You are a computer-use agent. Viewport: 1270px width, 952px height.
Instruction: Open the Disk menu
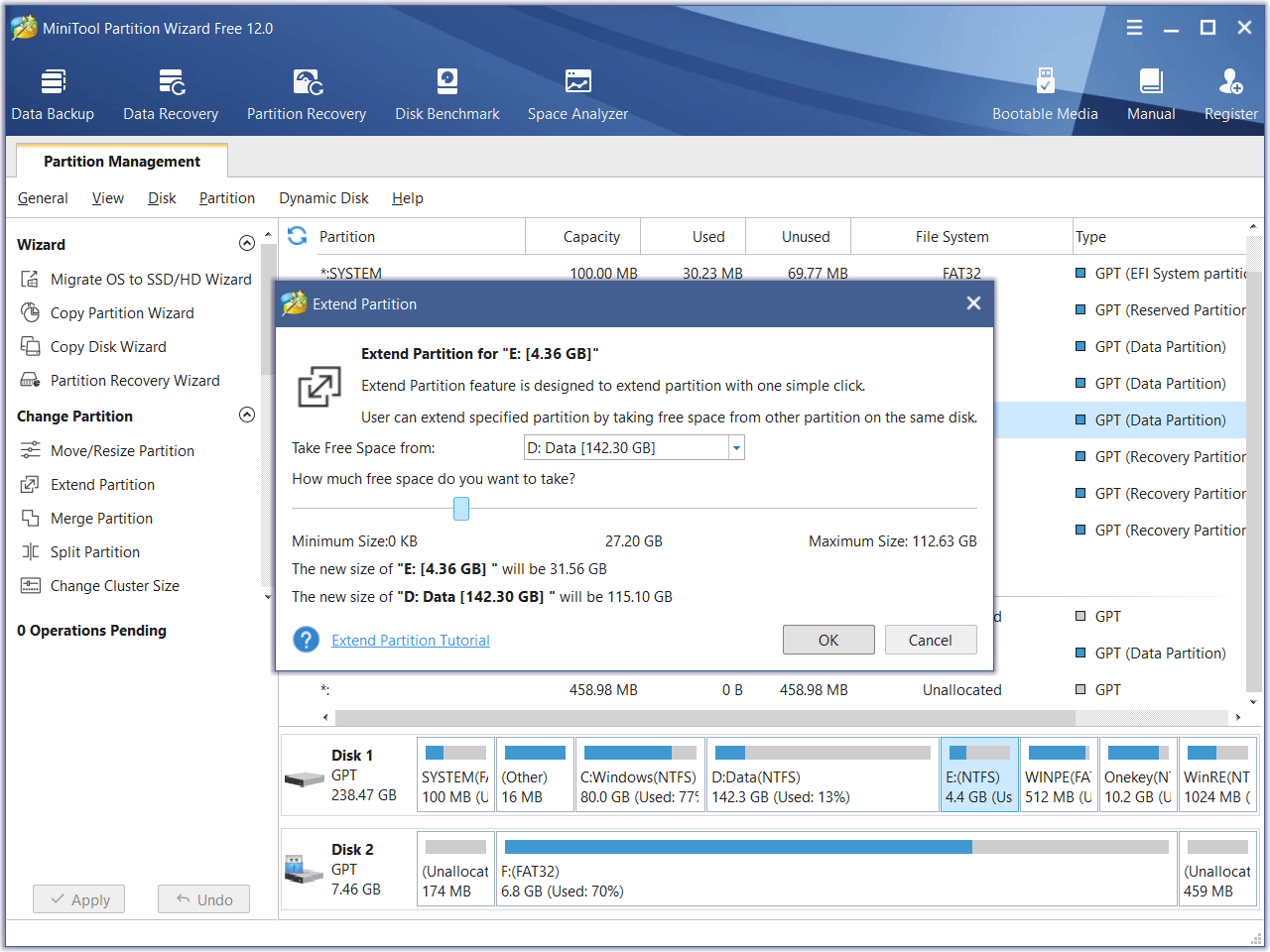click(162, 198)
